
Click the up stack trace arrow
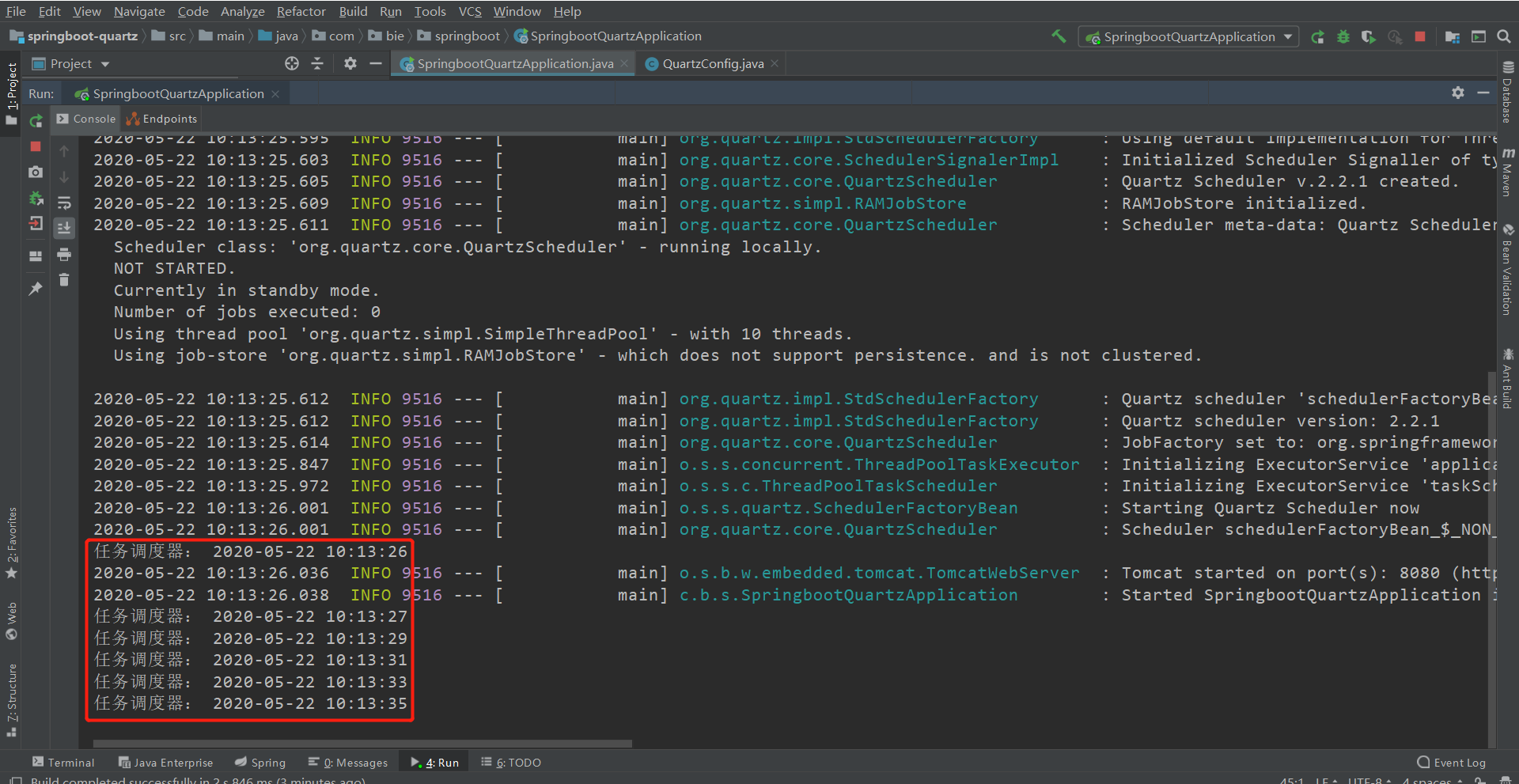tap(64, 151)
